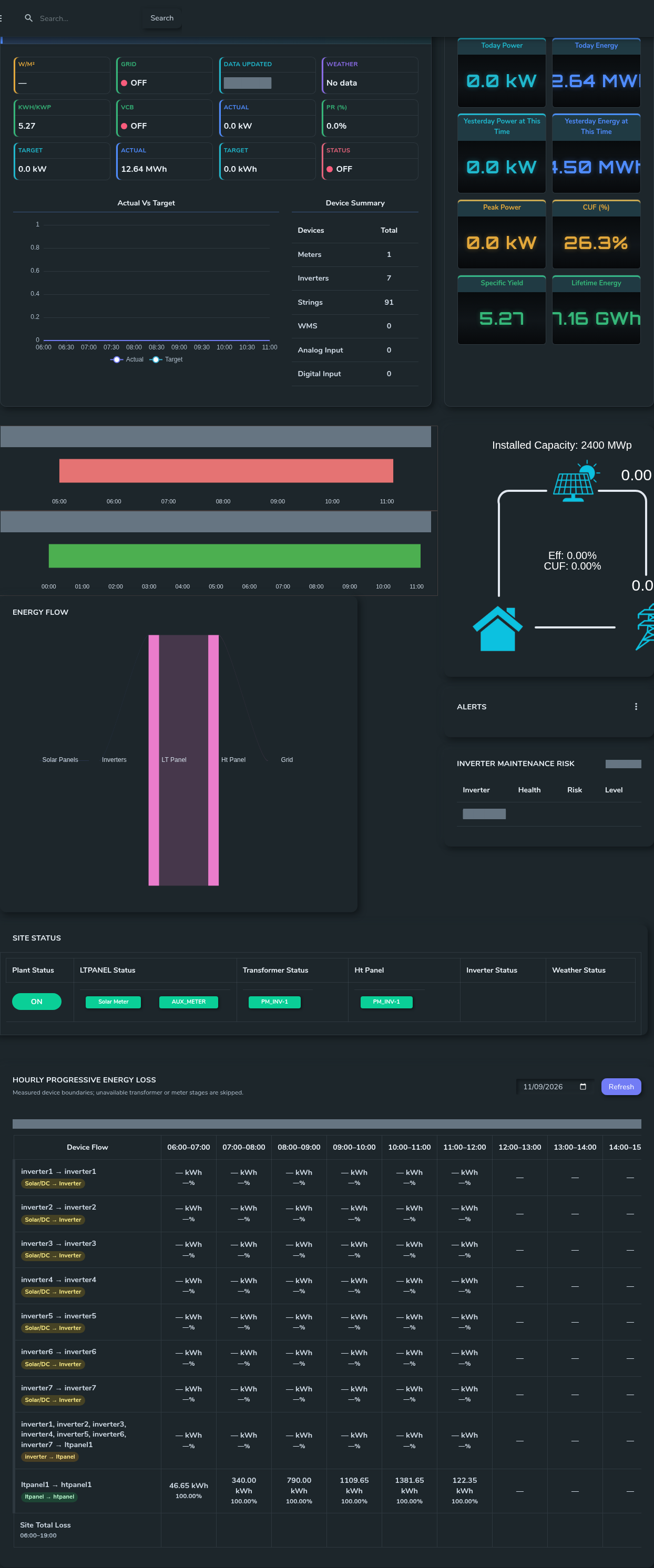The image size is (654, 1568).
Task: Click the 11/09/2026 date field
Action: pyautogui.click(x=554, y=1087)
